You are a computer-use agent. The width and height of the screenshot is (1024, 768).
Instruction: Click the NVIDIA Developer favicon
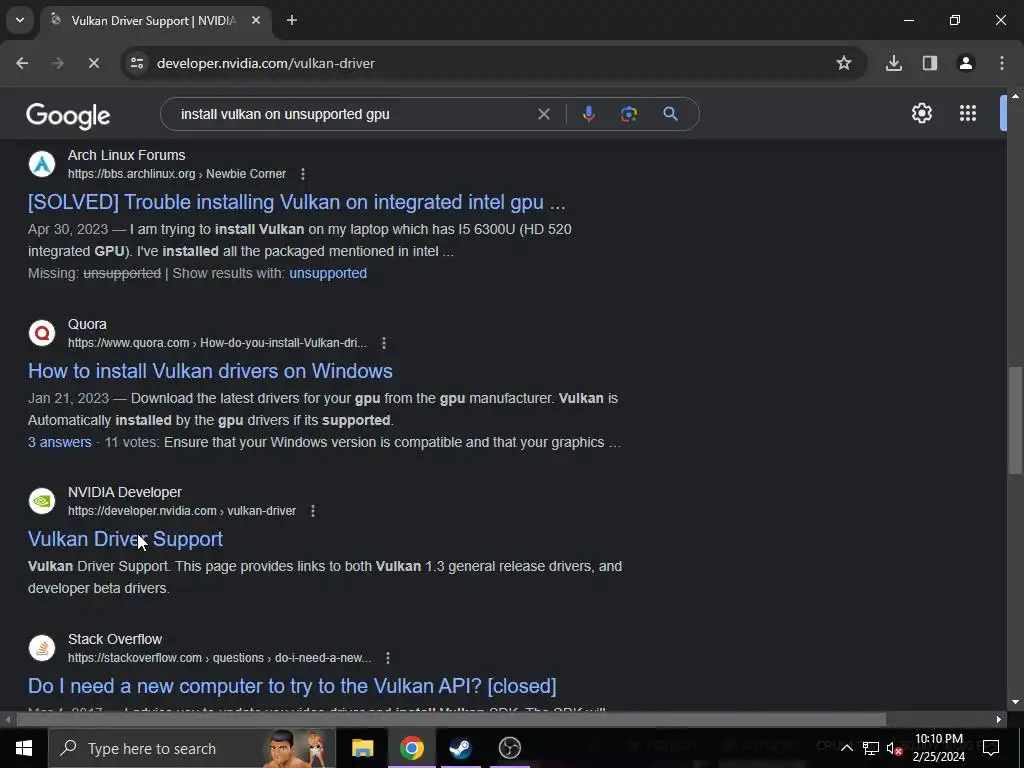42,501
